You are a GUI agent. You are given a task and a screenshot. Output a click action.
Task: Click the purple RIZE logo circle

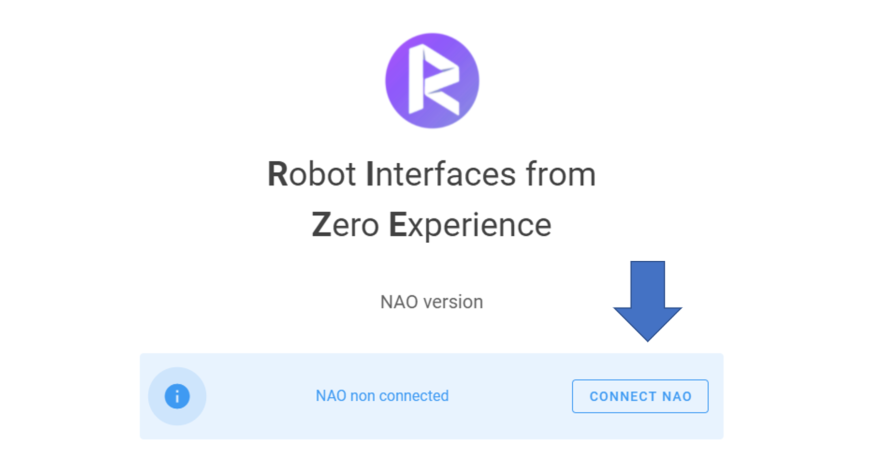432,80
